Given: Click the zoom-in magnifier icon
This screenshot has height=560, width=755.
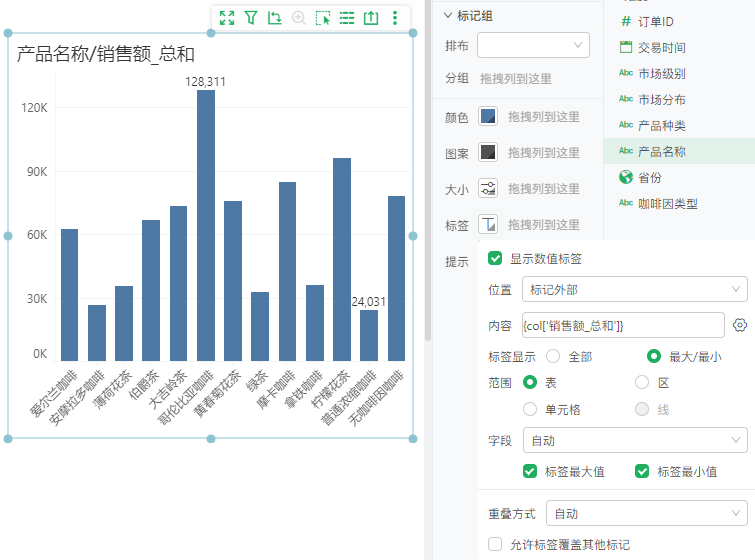Looking at the screenshot, I should click(x=299, y=18).
